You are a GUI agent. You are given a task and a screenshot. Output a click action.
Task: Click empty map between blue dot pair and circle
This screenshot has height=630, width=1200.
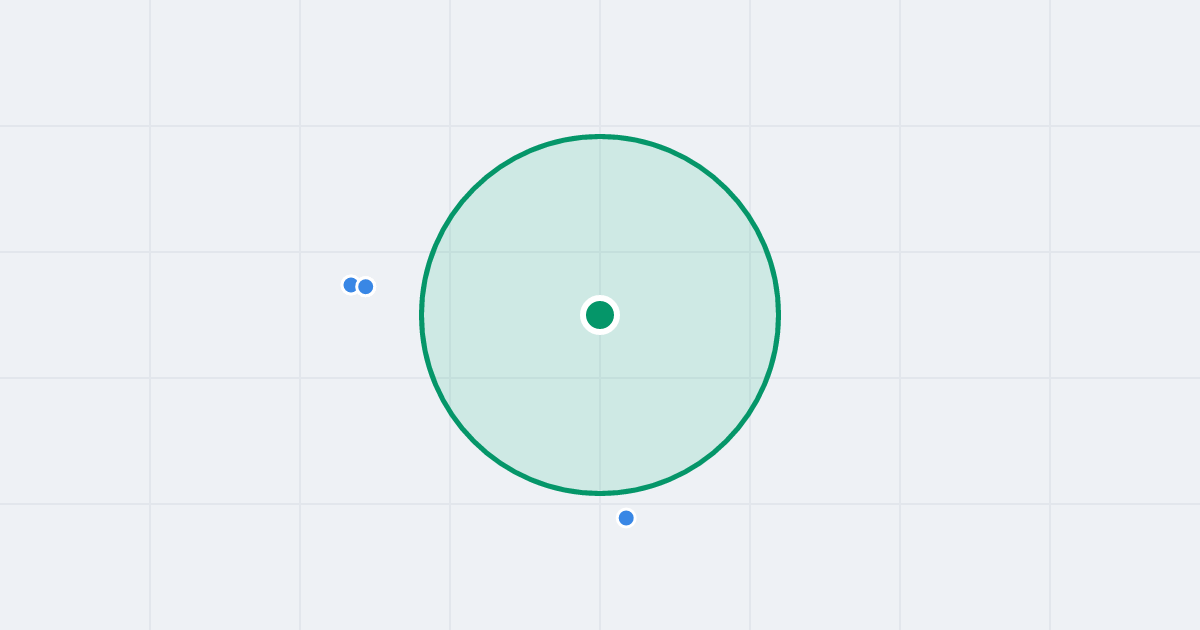pos(397,298)
